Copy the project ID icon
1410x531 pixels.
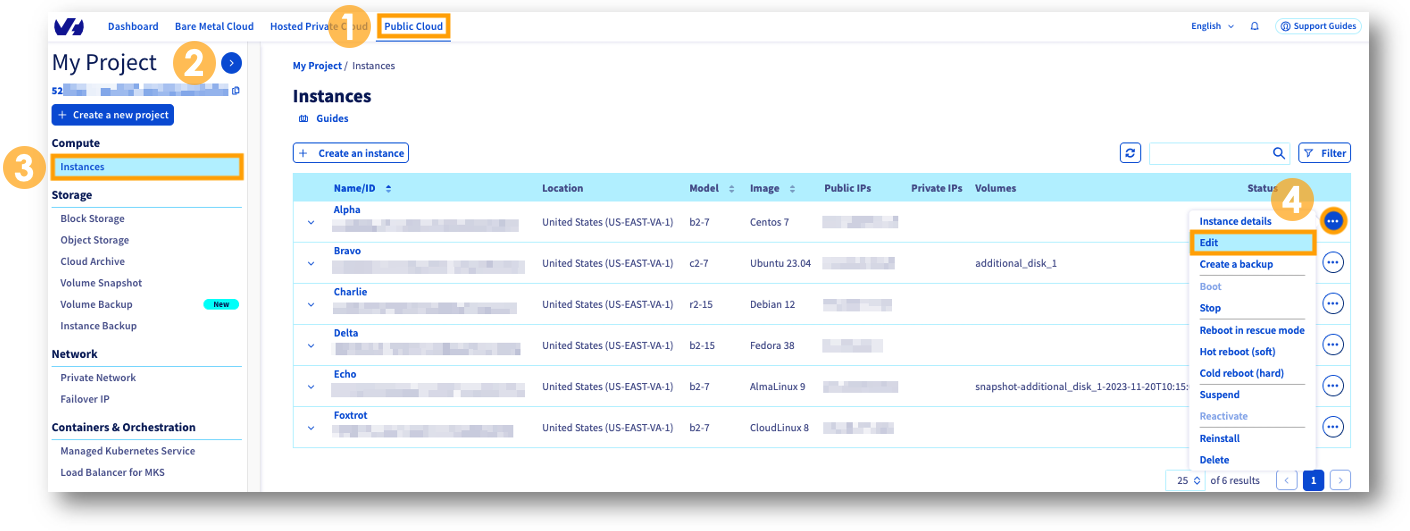point(236,91)
